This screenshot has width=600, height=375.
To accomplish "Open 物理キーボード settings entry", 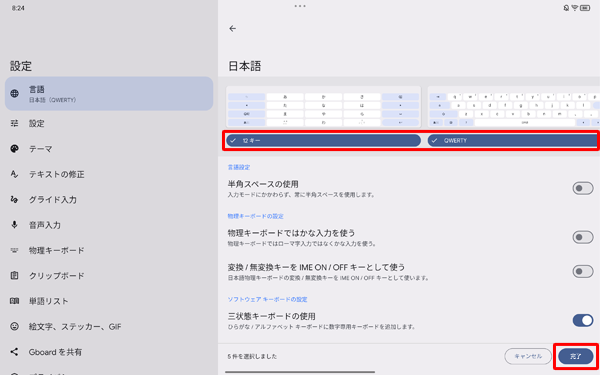I will click(x=109, y=250).
